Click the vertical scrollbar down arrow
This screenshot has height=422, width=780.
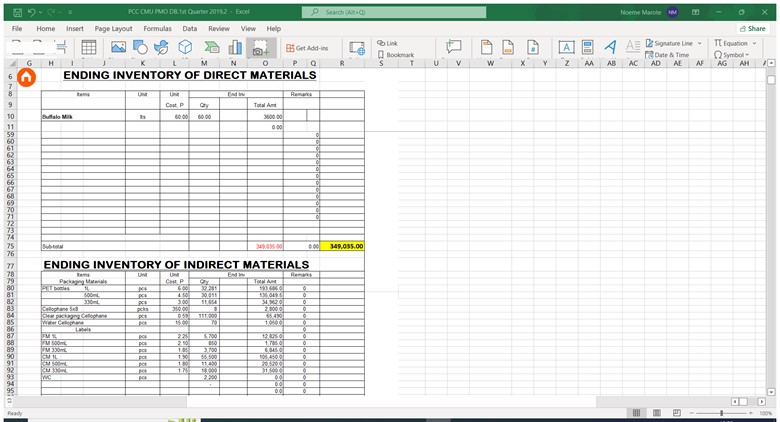(x=772, y=392)
